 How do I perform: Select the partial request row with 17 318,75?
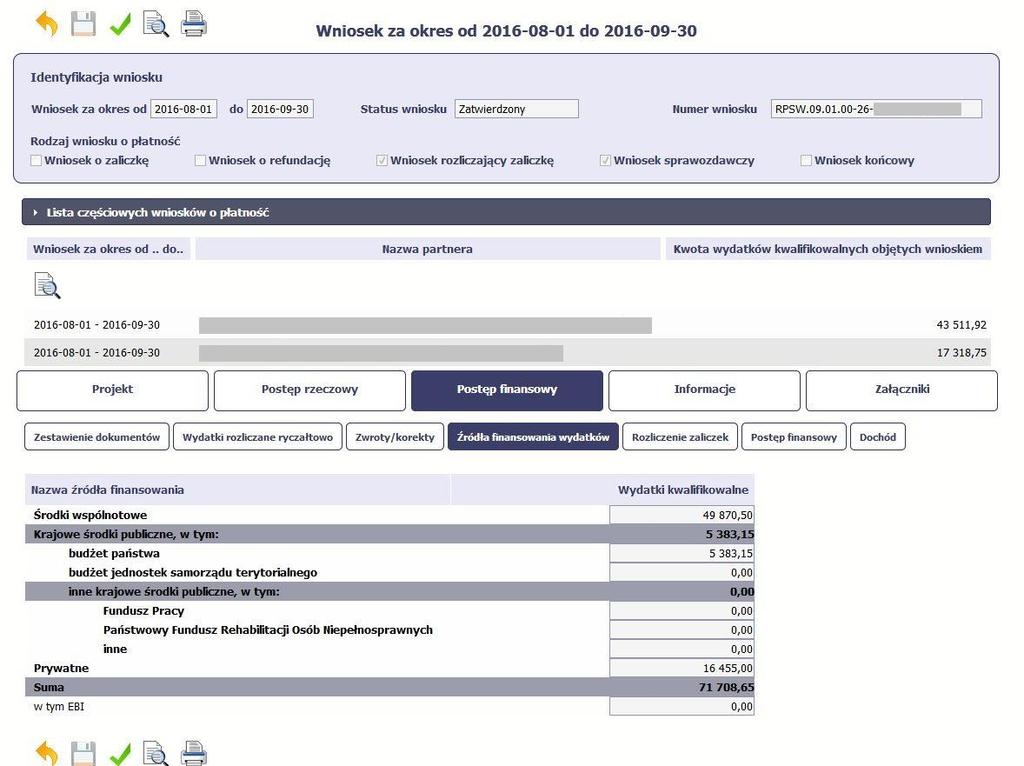[x=507, y=353]
